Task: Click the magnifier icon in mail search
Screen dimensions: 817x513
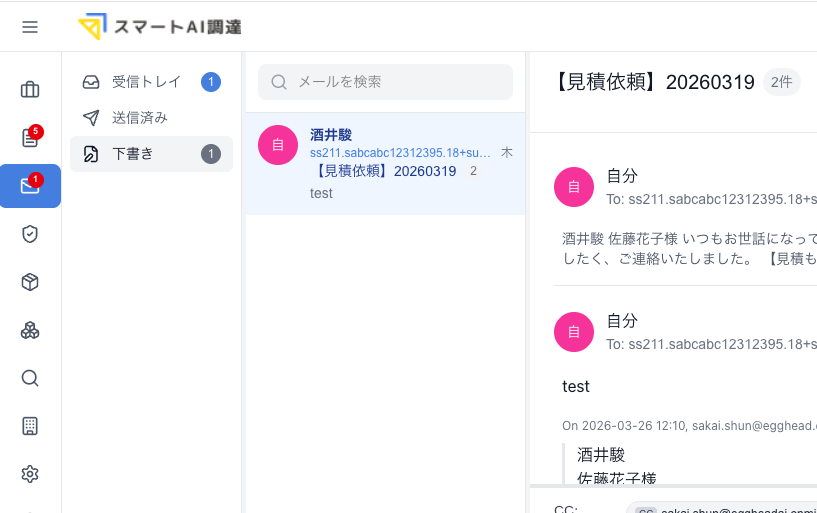Action: click(x=279, y=82)
